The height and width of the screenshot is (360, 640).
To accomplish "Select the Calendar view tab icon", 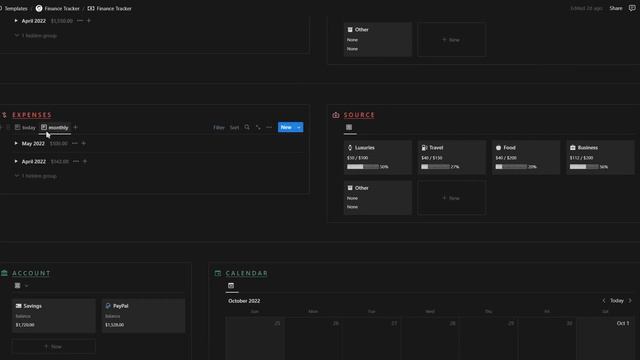I will 231,286.
